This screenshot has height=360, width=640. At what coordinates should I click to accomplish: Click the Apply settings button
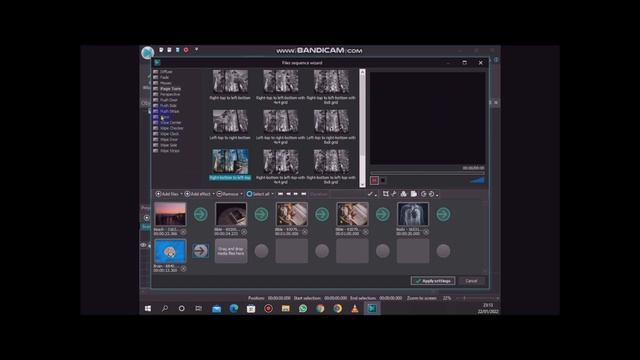(x=433, y=281)
